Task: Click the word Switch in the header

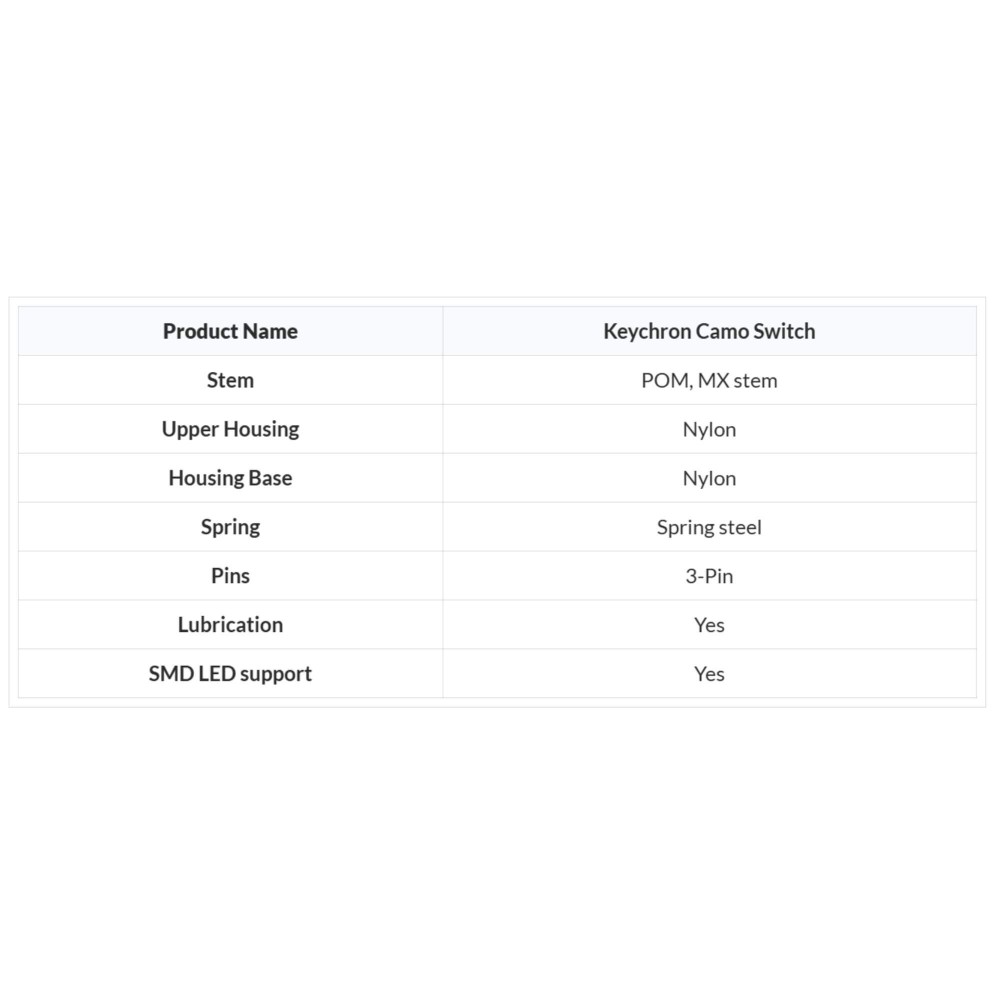Action: click(784, 331)
